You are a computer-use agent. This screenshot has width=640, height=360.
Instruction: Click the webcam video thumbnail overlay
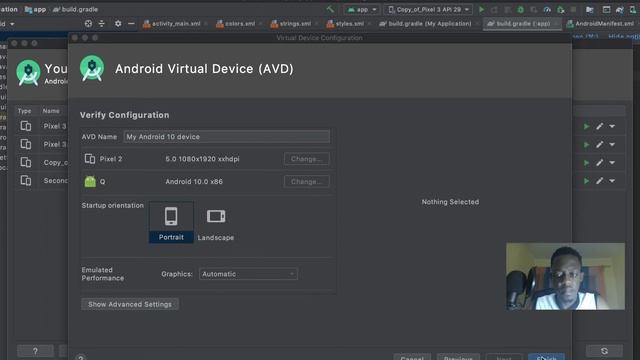pos(565,277)
